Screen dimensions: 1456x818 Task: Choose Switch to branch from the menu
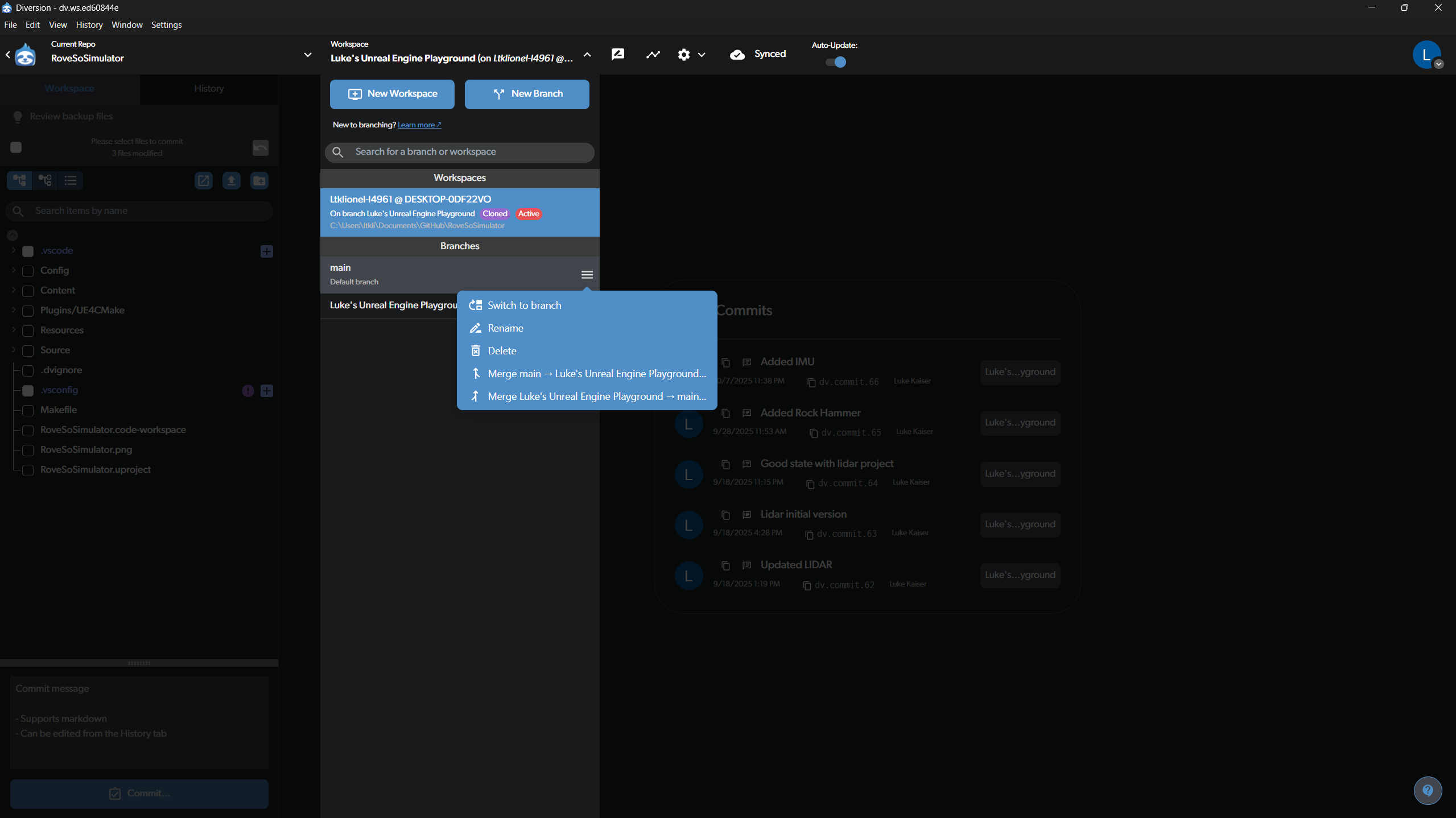pos(523,305)
